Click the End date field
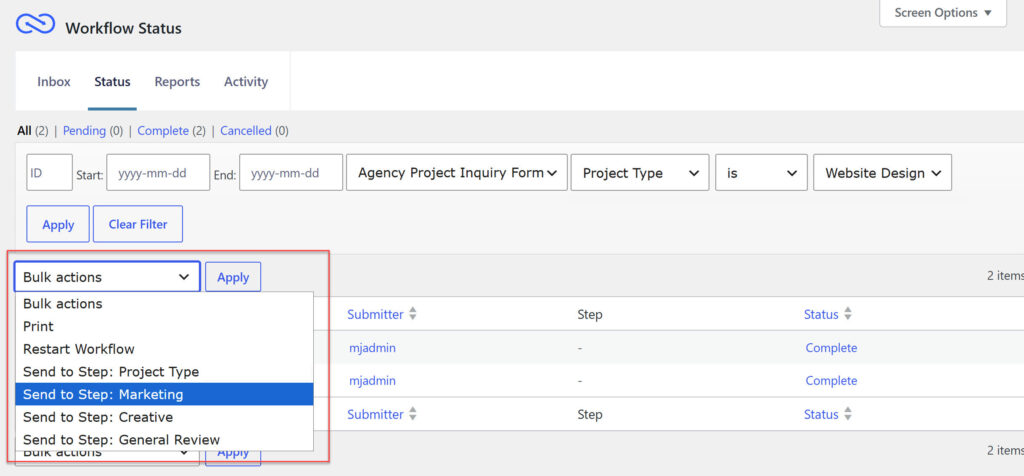The width and height of the screenshot is (1024, 476). pos(291,172)
